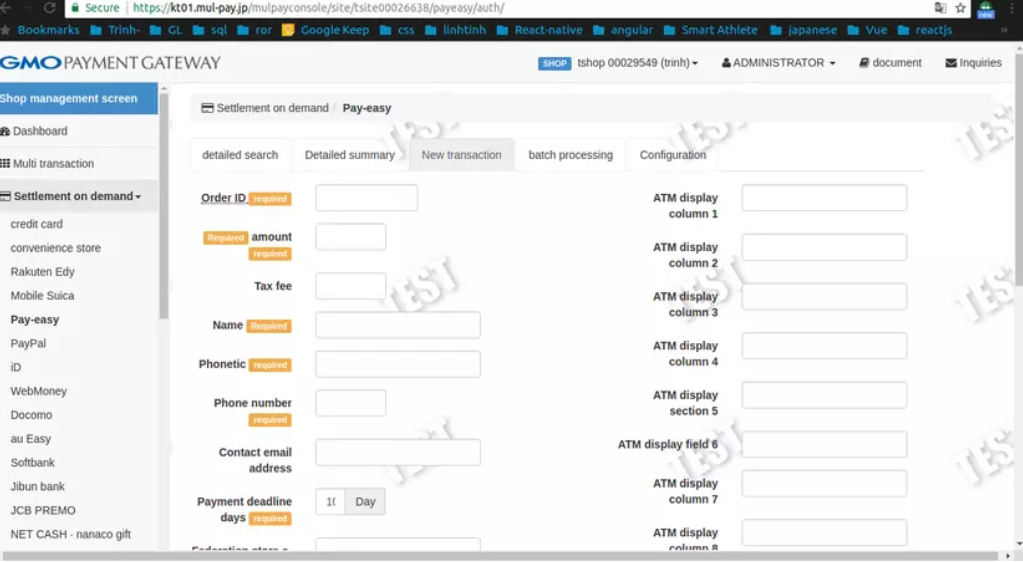Switch to the detailed search tab
The image size is (1023, 563).
point(240,155)
